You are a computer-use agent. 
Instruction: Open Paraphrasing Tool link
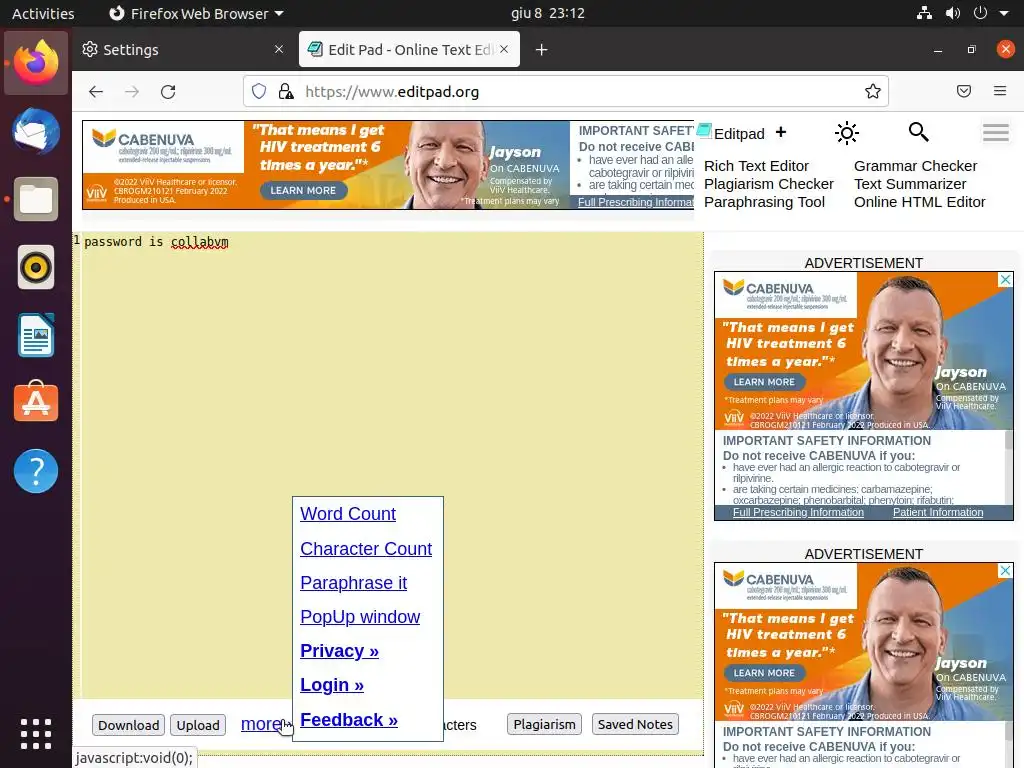pyautogui.click(x=764, y=202)
